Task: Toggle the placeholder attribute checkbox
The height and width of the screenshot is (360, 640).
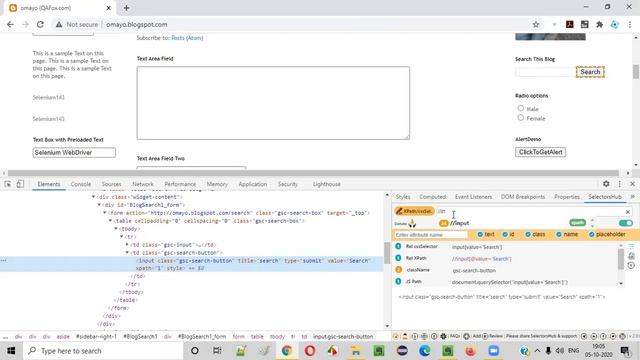Action: (591, 234)
